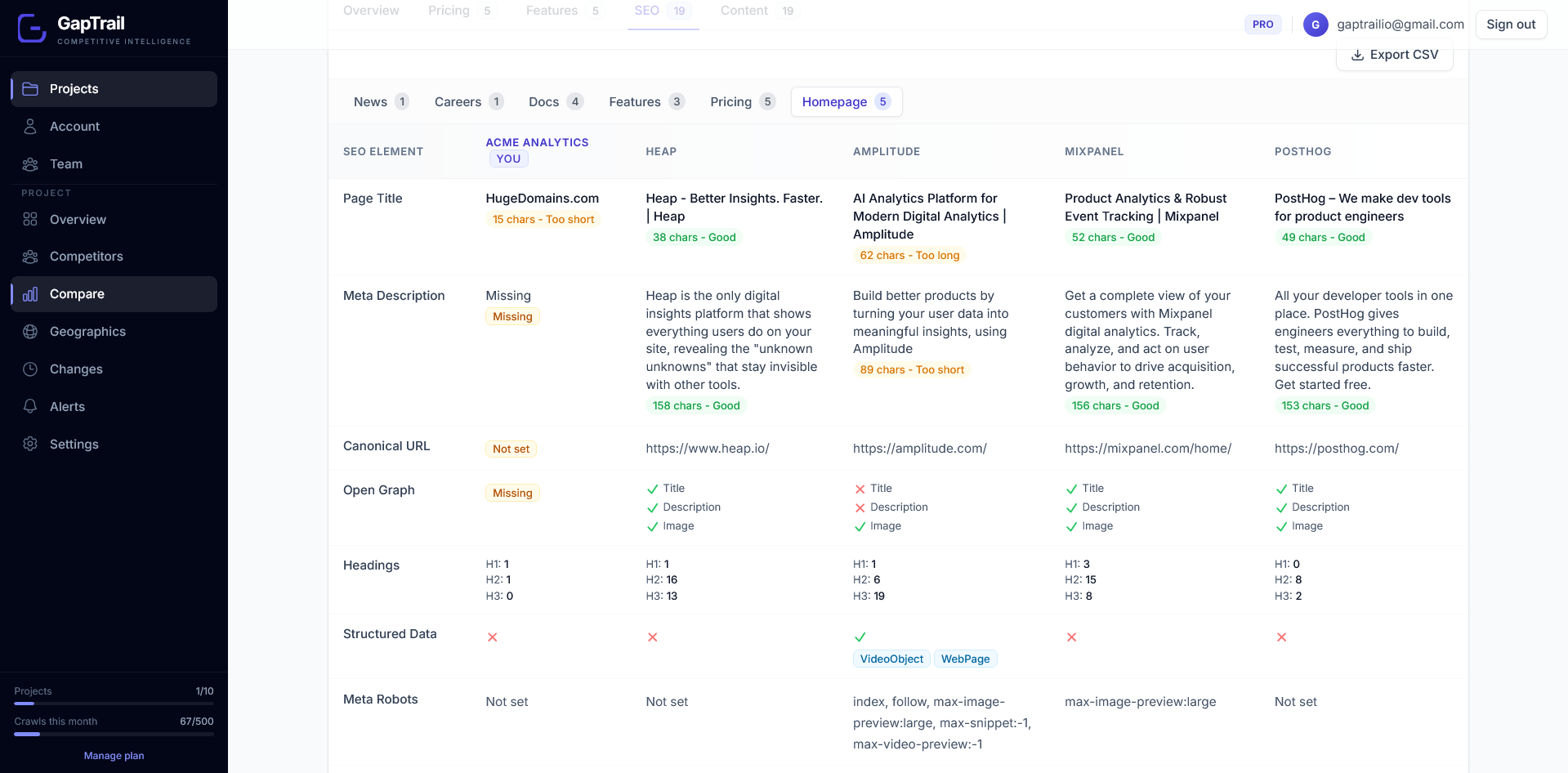
Task: Click the '62 chars - Too long' badge
Action: (x=909, y=256)
